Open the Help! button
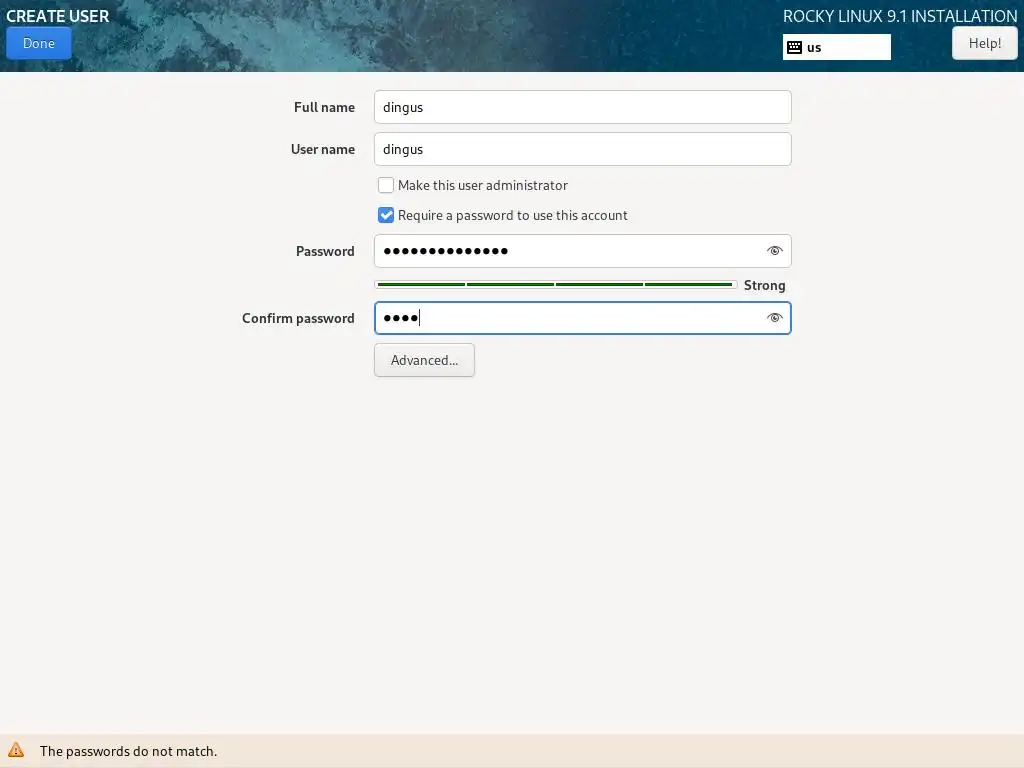Screen dimensions: 1024x768 [x=984, y=44]
